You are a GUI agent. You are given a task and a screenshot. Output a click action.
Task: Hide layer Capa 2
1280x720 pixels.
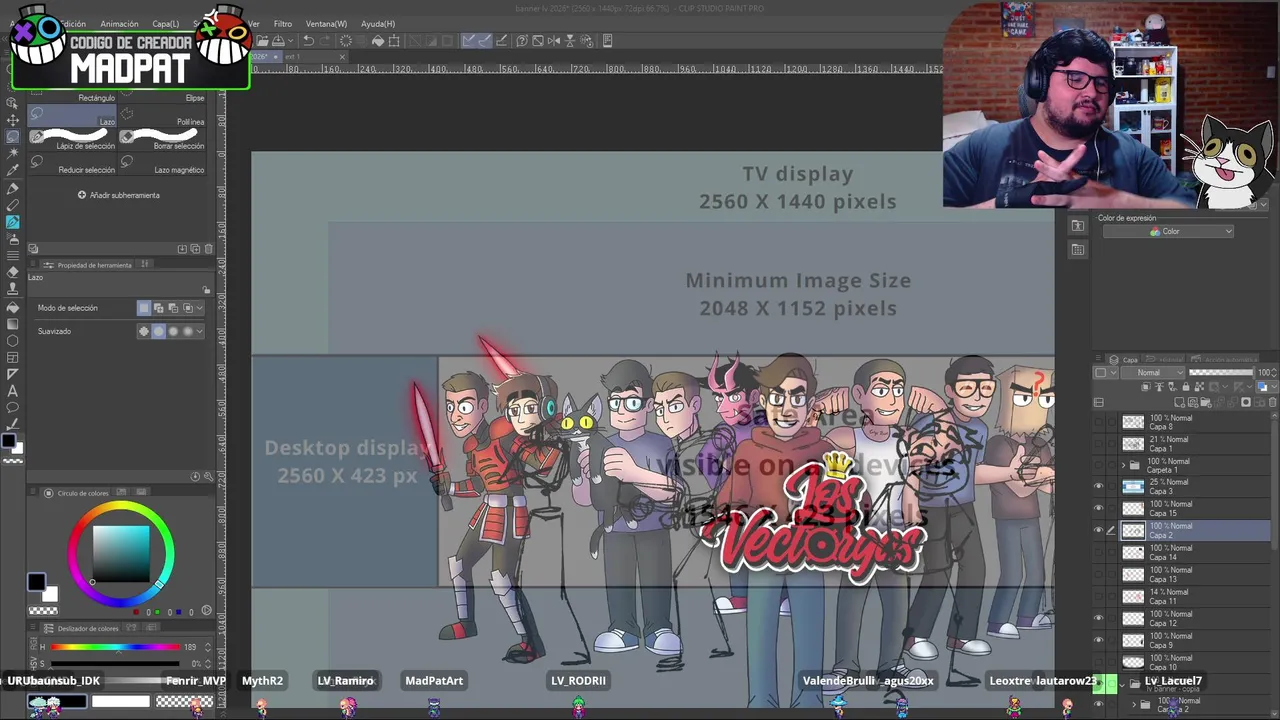1099,531
